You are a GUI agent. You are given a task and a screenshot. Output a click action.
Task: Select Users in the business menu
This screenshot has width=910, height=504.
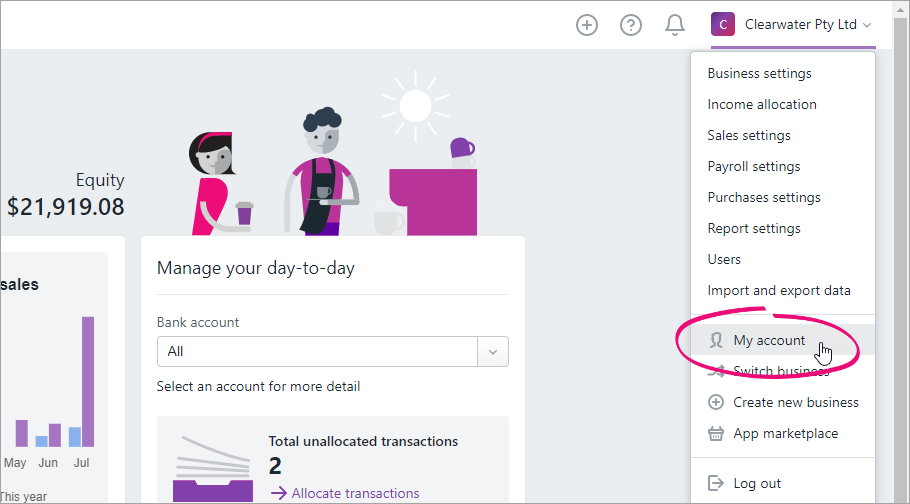[724, 260]
